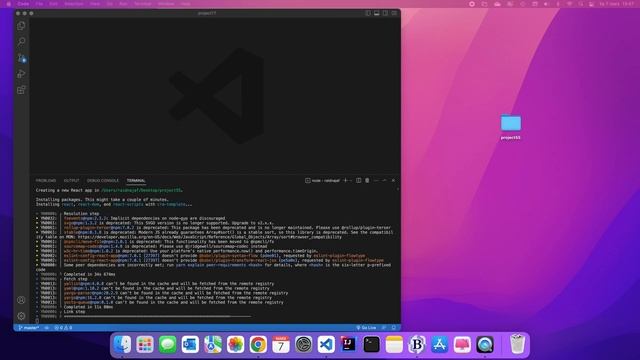
Task: Open the feedback icon in status bar
Action: 384,328
